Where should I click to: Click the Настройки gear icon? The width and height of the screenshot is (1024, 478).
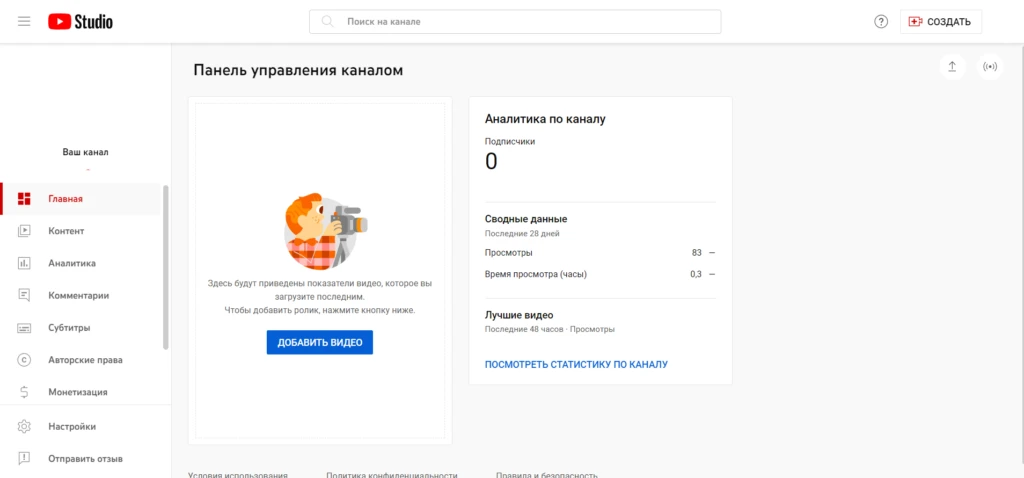[24, 426]
